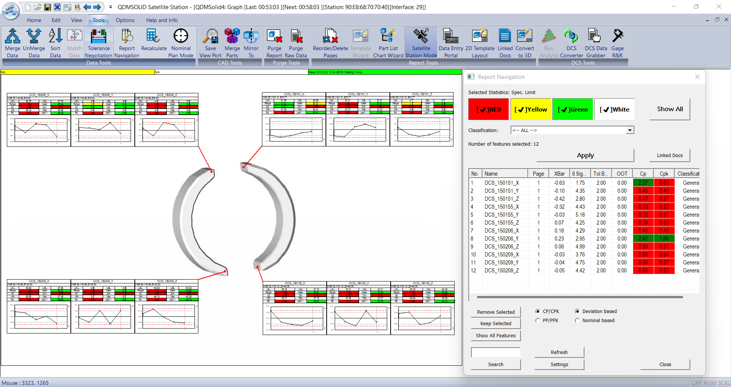This screenshot has width=731, height=387.
Task: Click the Search button
Action: click(x=496, y=364)
